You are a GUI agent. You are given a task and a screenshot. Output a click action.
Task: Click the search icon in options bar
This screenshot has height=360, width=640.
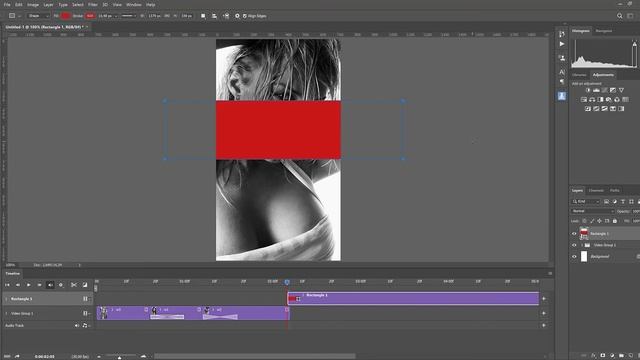pyautogui.click(x=620, y=16)
